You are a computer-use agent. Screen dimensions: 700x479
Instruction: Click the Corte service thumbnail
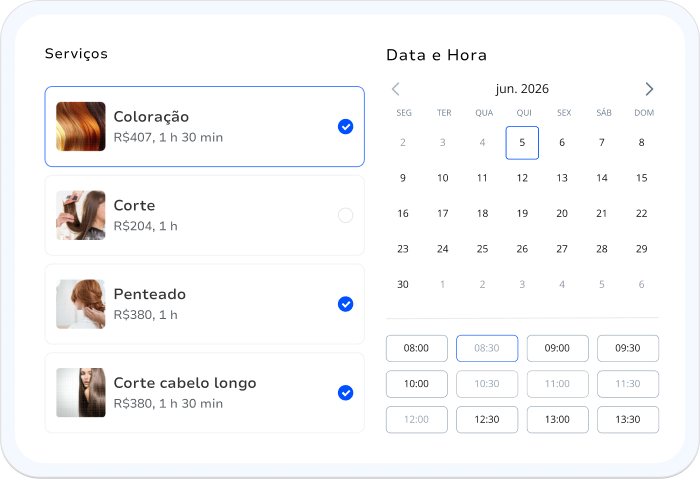point(81,215)
